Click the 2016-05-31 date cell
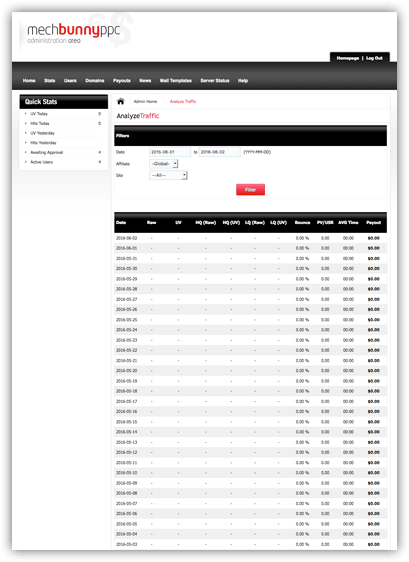Viewport: 409px width, 562px height. click(127, 258)
